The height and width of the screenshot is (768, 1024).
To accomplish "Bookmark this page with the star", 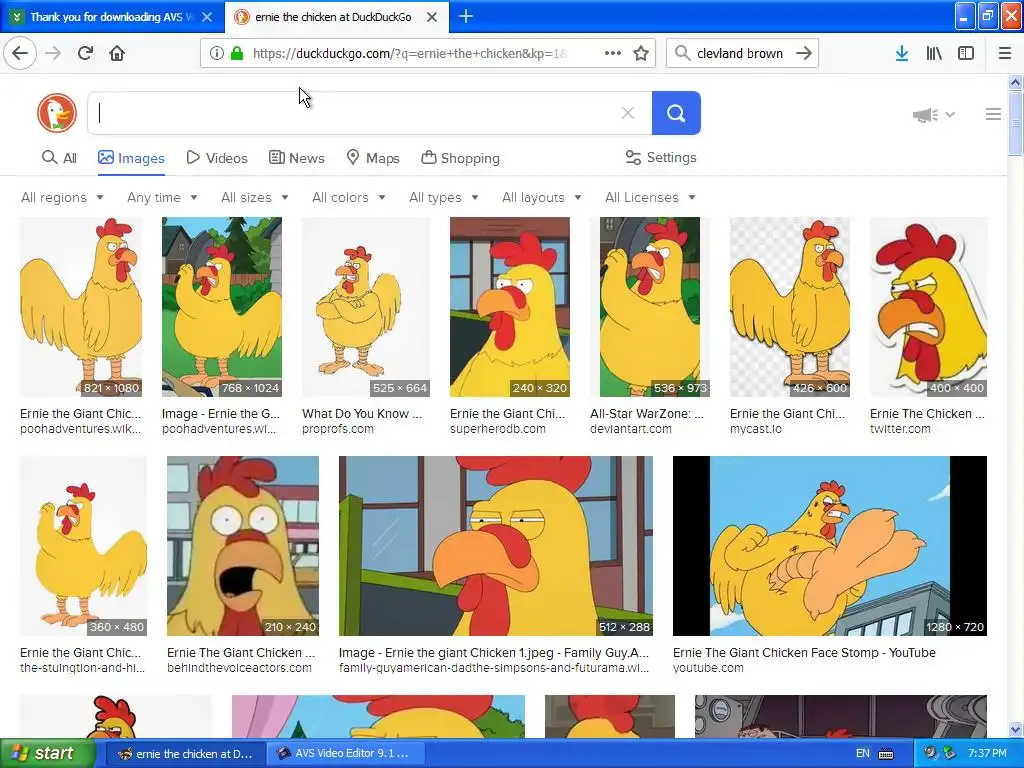I will point(641,53).
